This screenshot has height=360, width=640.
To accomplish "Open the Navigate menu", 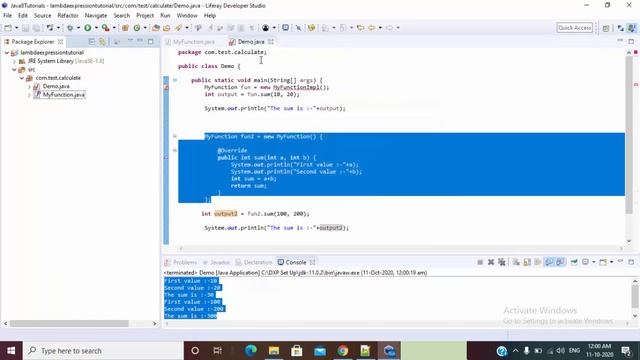I will coord(96,16).
